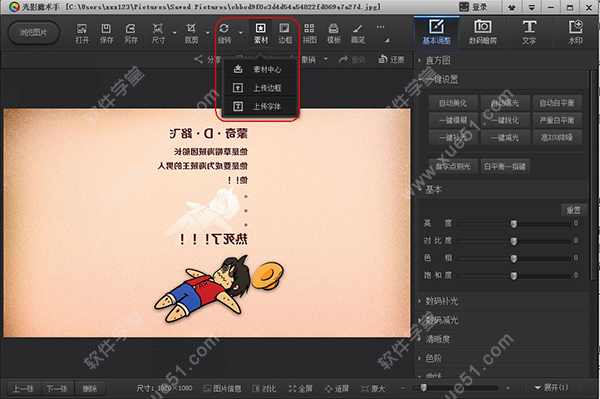The height and width of the screenshot is (399, 600).
Task: Click the 模板 template icon
Action: pos(334,33)
